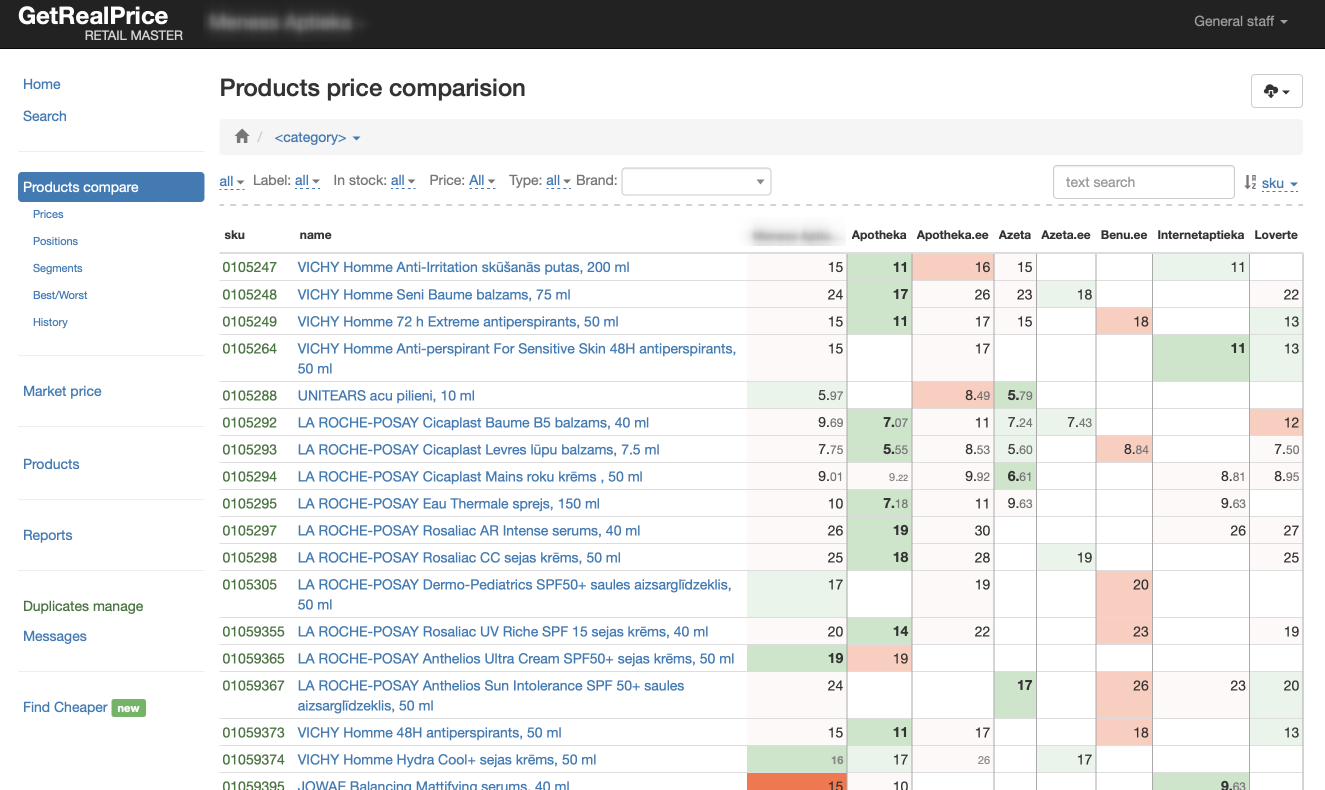Click the GetRealPrice Retail Master logo

click(100, 23)
